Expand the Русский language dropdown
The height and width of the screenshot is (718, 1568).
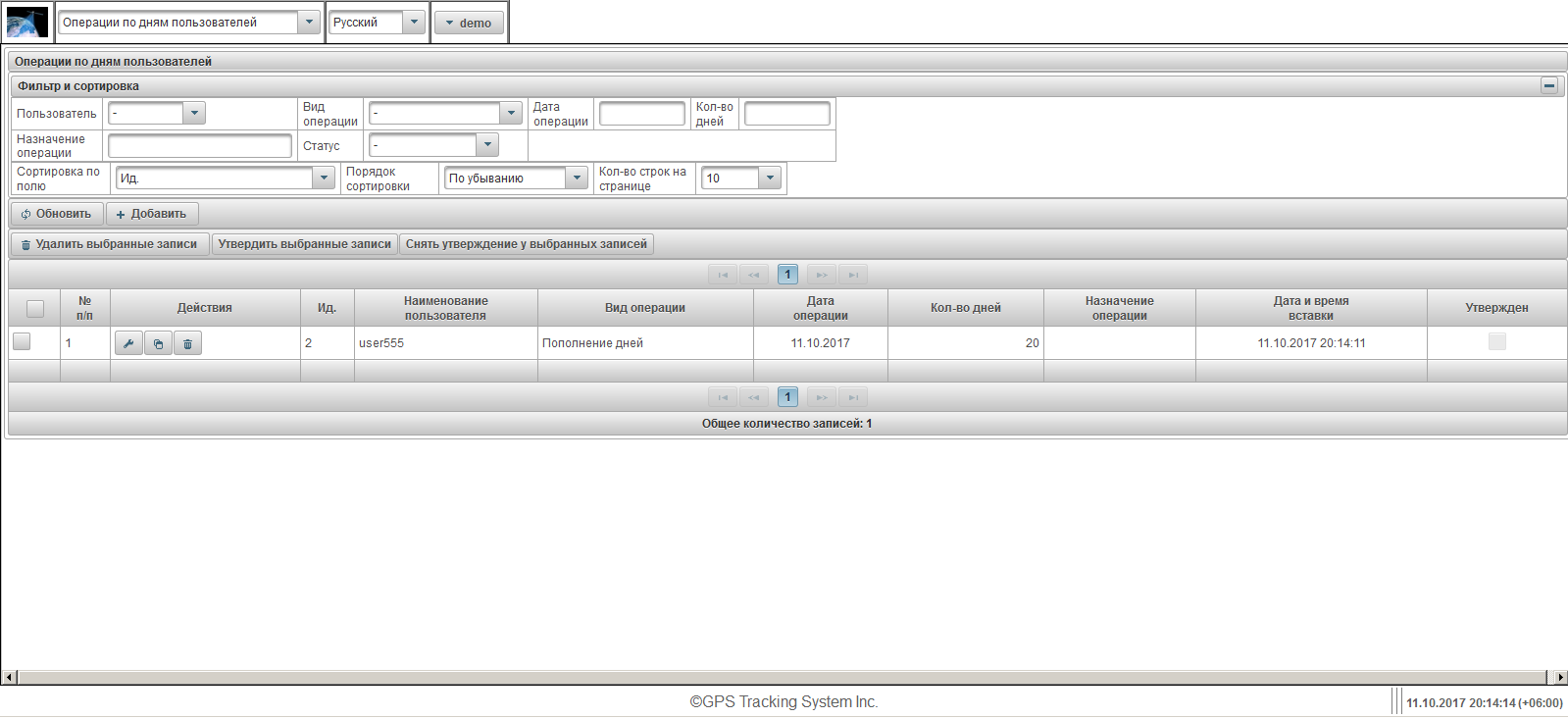[414, 23]
